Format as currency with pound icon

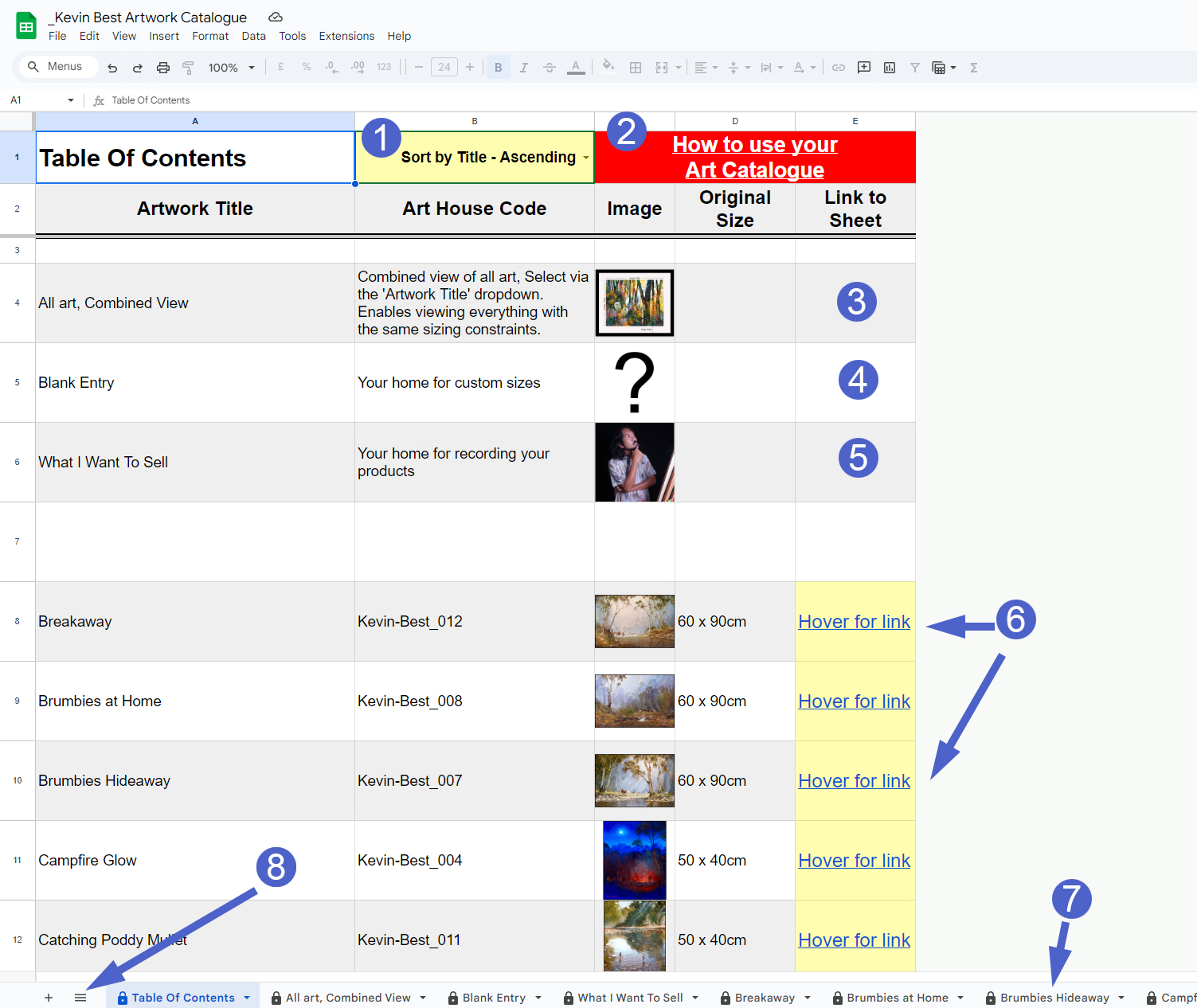pos(281,68)
